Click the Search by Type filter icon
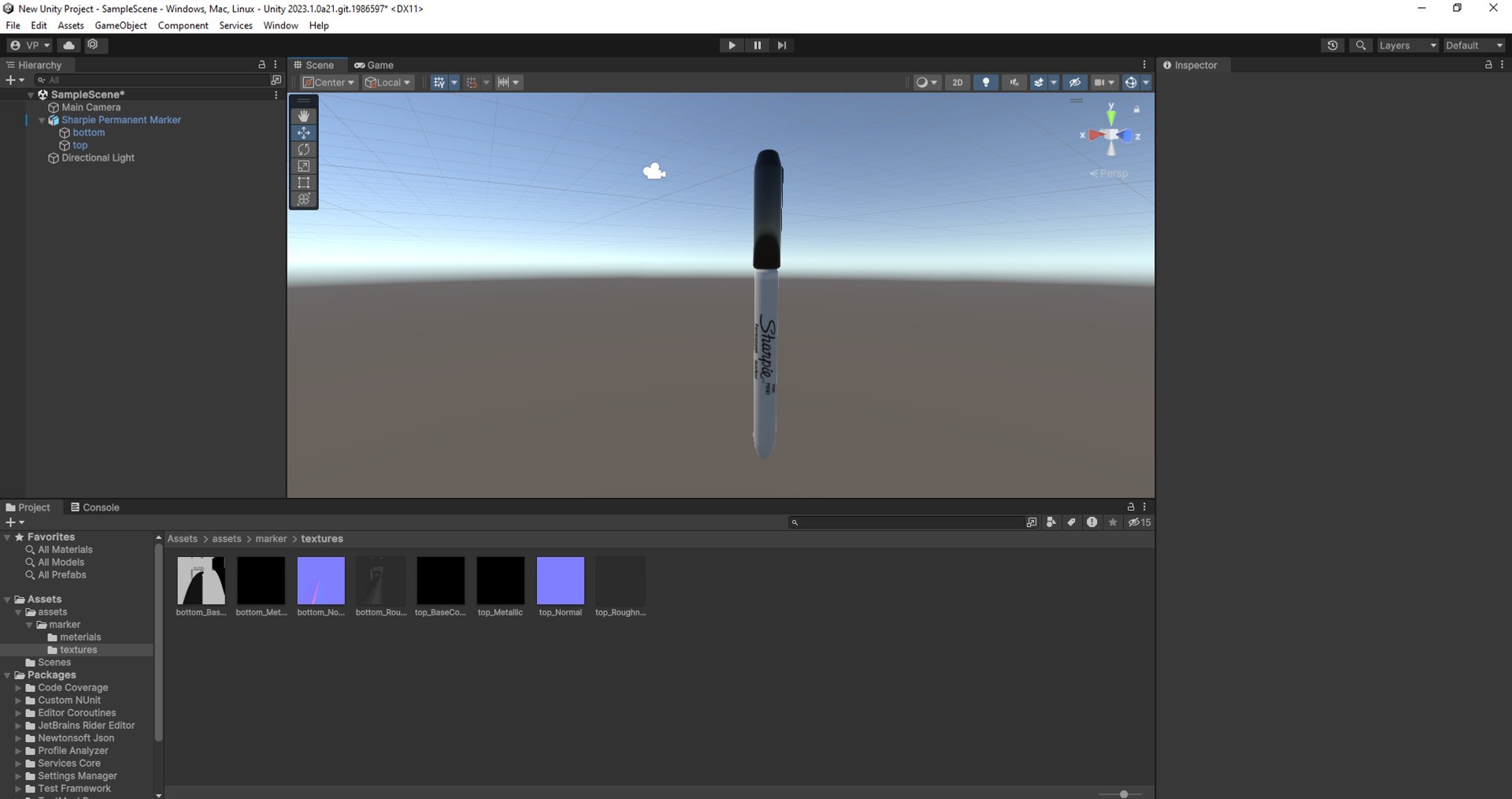 (1051, 522)
